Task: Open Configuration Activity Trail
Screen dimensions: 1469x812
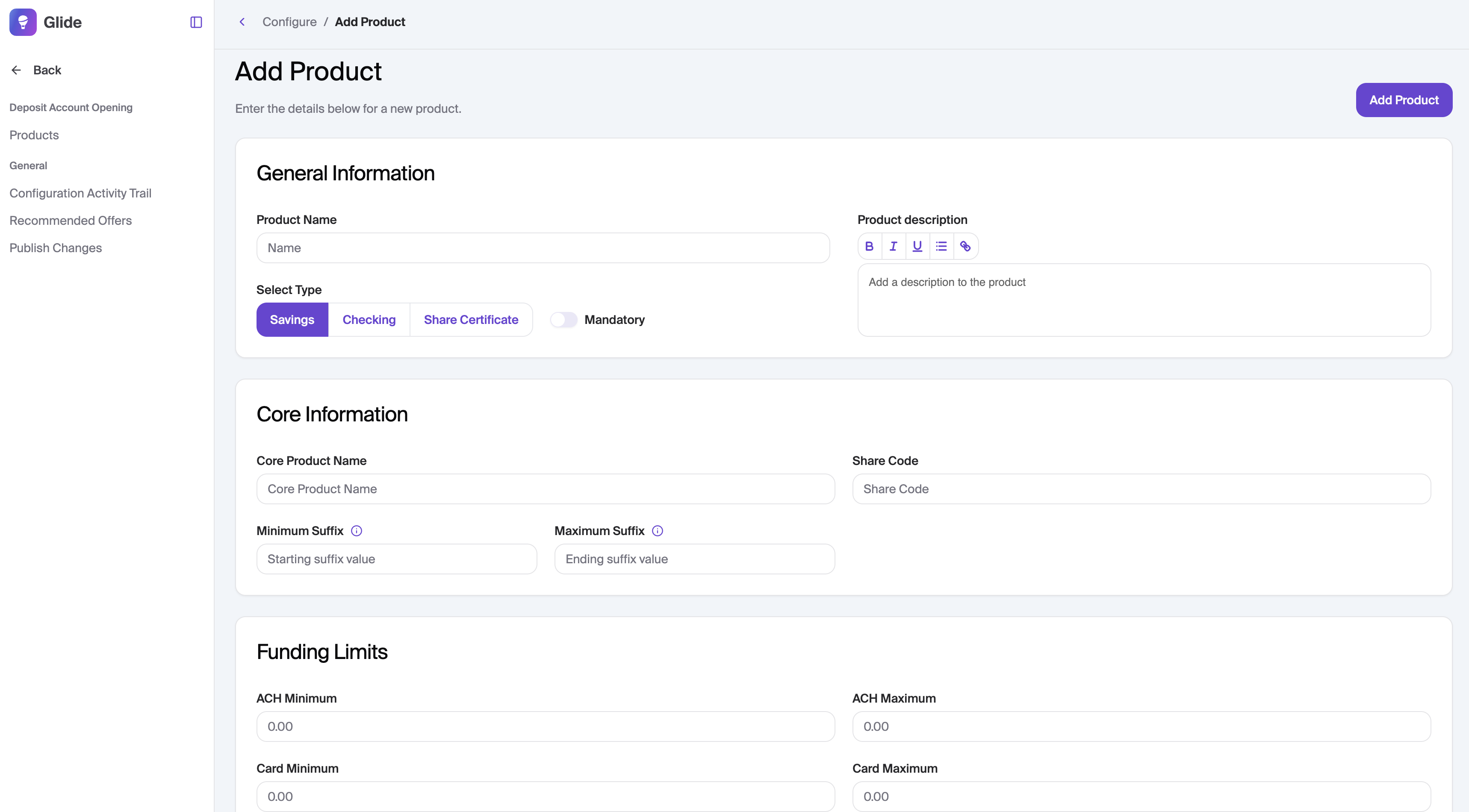Action: click(80, 193)
